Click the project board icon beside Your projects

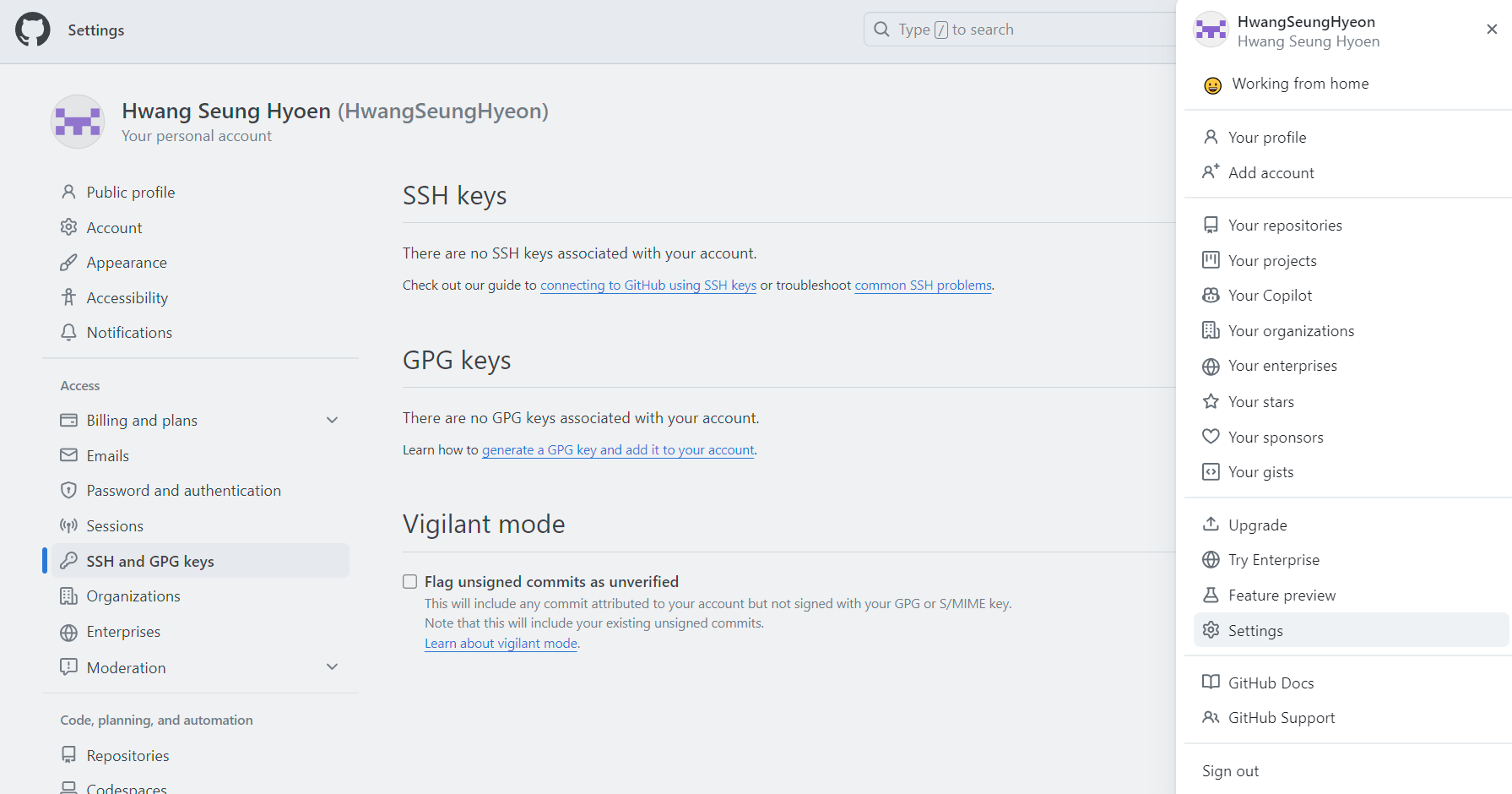(1211, 260)
